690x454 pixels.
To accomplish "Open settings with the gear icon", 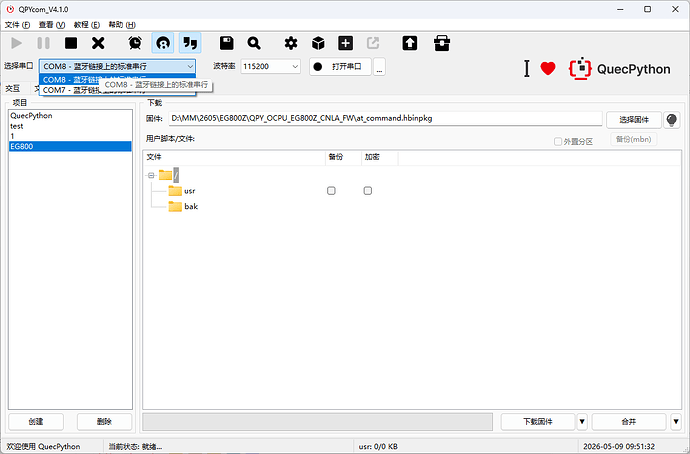I will (x=291, y=43).
